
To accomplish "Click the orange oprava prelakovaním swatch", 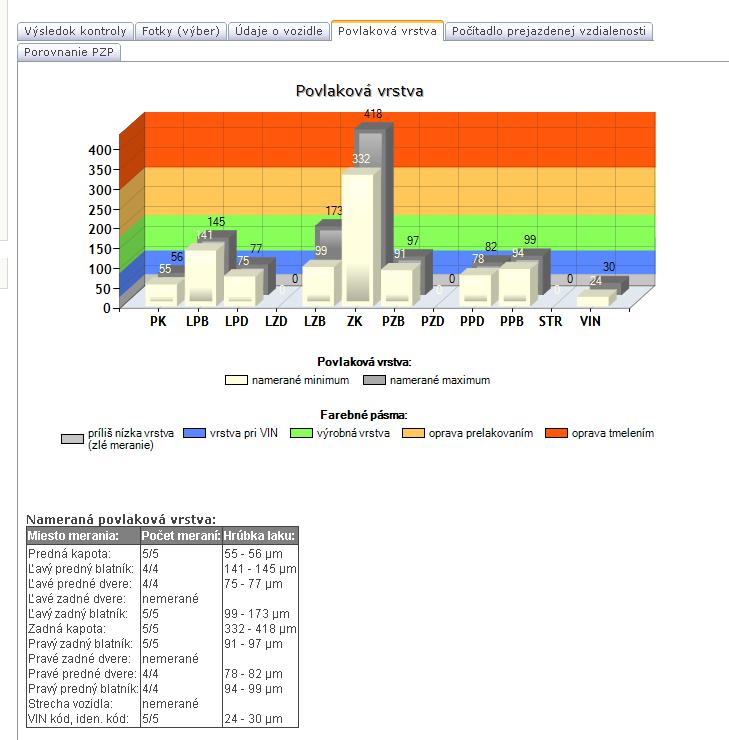I will [x=413, y=433].
